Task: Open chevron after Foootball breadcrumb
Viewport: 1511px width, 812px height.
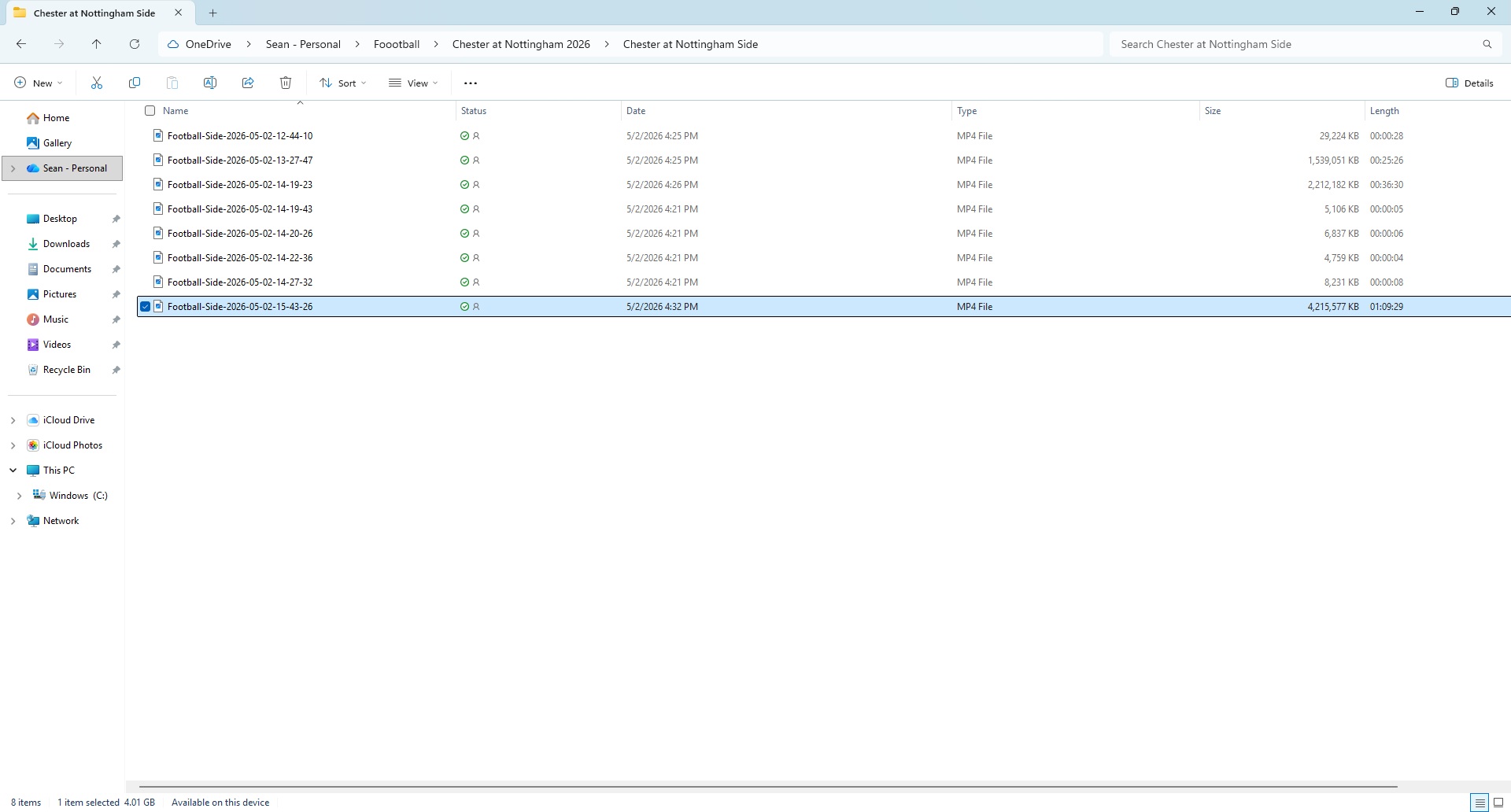Action: click(436, 44)
